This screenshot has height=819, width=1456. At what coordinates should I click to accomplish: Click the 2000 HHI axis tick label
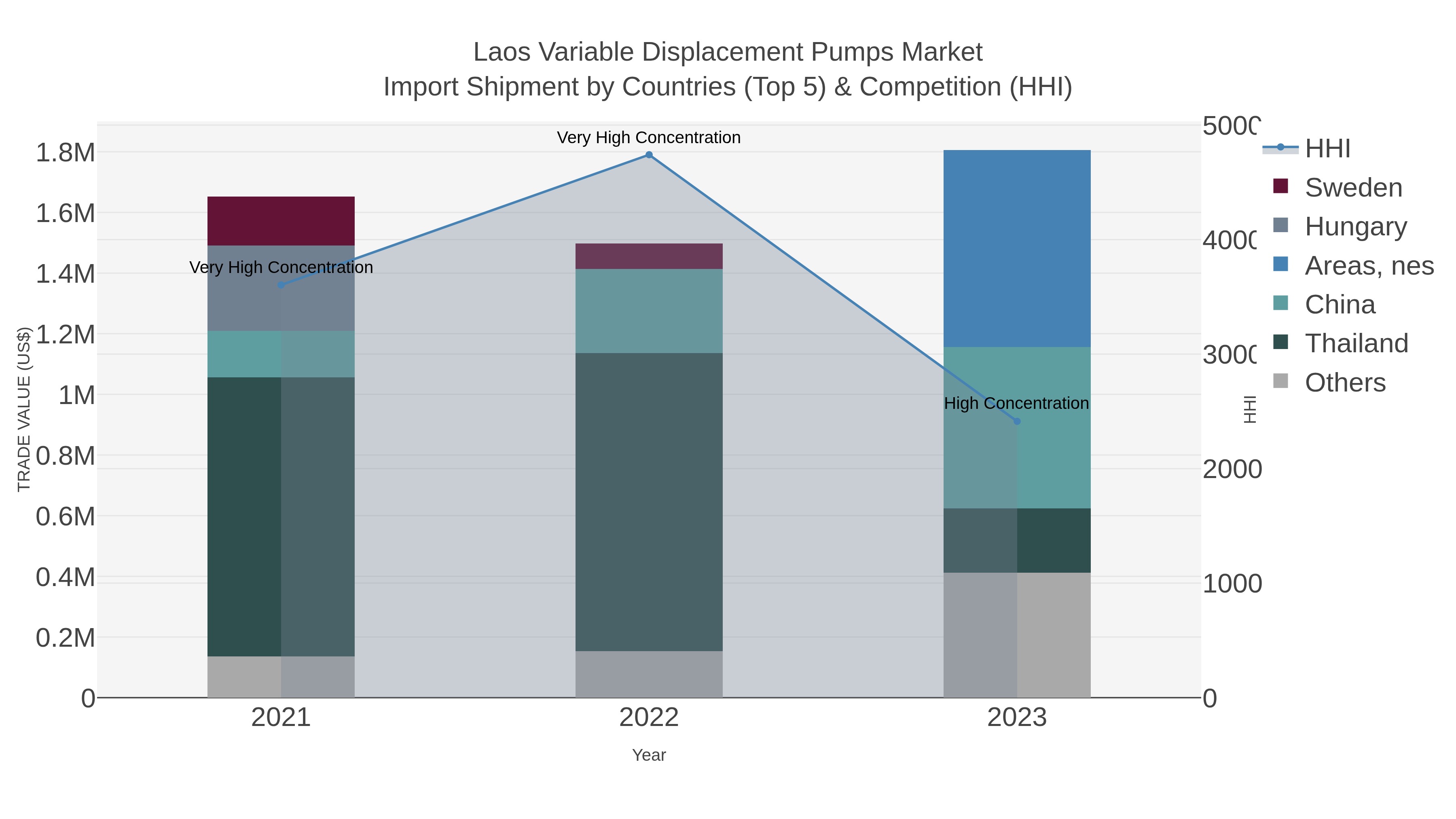click(x=1232, y=469)
